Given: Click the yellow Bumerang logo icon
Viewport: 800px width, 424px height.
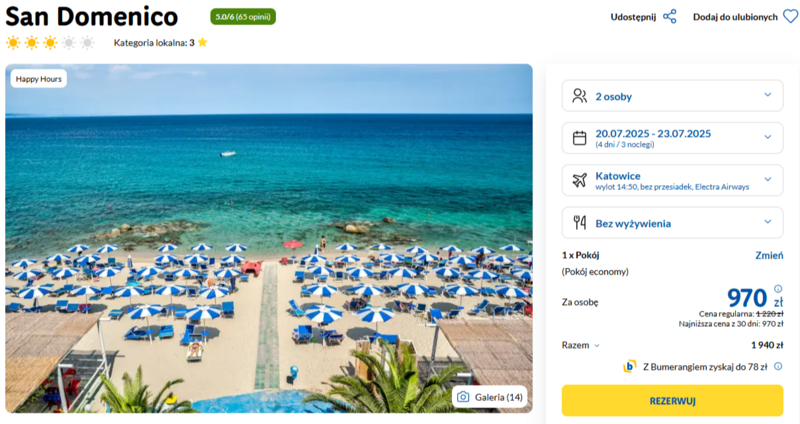Looking at the screenshot, I should [x=630, y=366].
